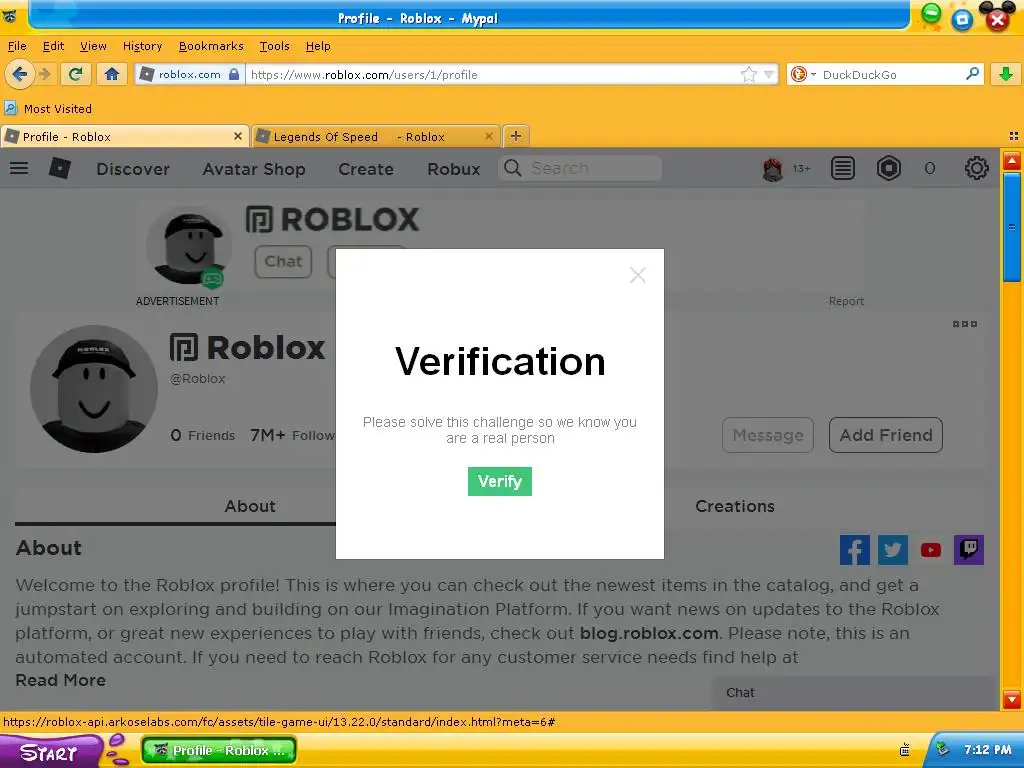Click the magnifier in the DuckDuckGo box

[972, 74]
